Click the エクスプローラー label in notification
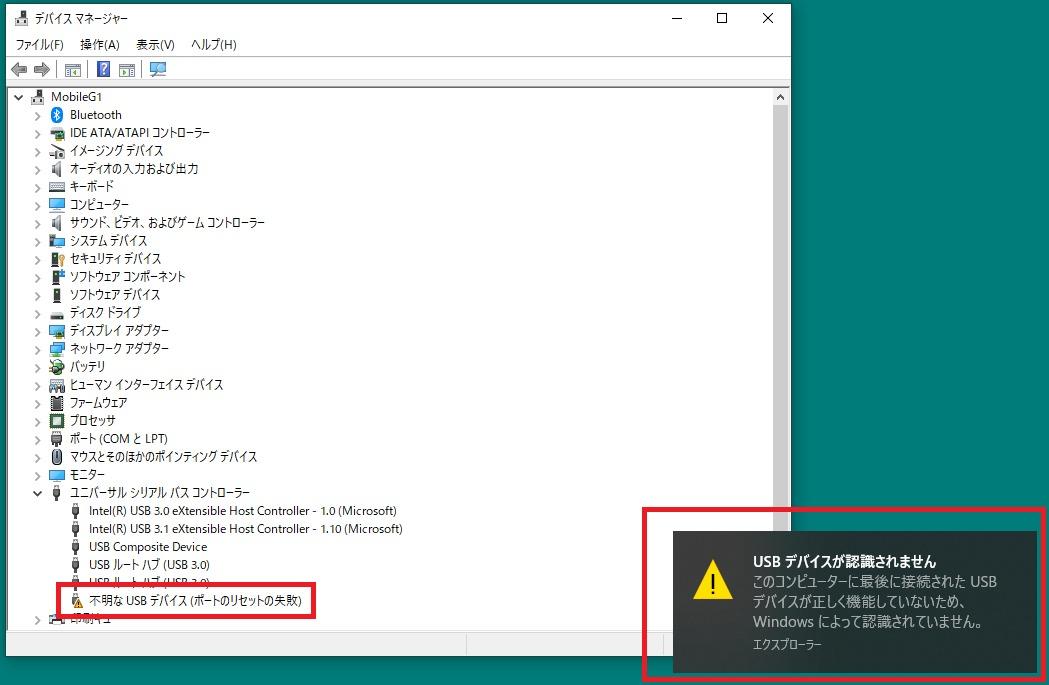1049x685 pixels. pyautogui.click(x=787, y=644)
